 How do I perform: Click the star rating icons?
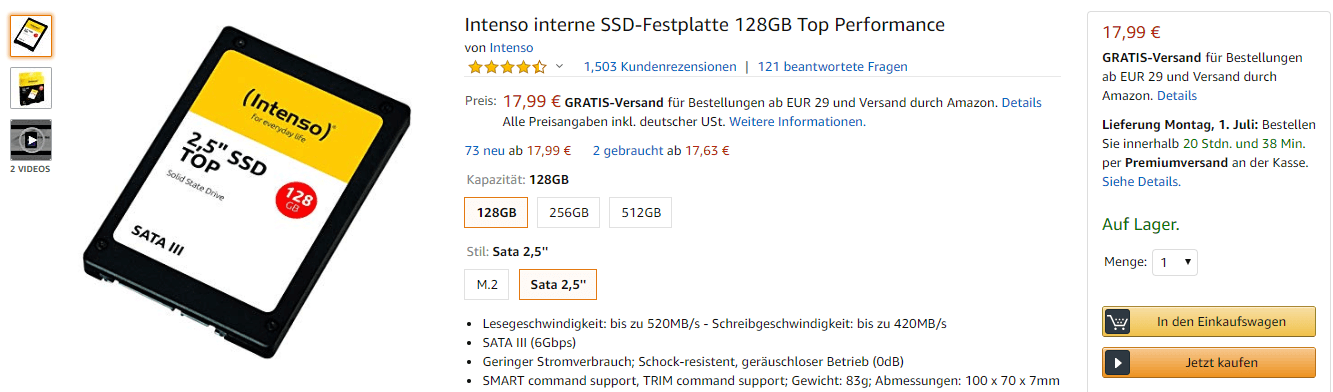(x=506, y=67)
